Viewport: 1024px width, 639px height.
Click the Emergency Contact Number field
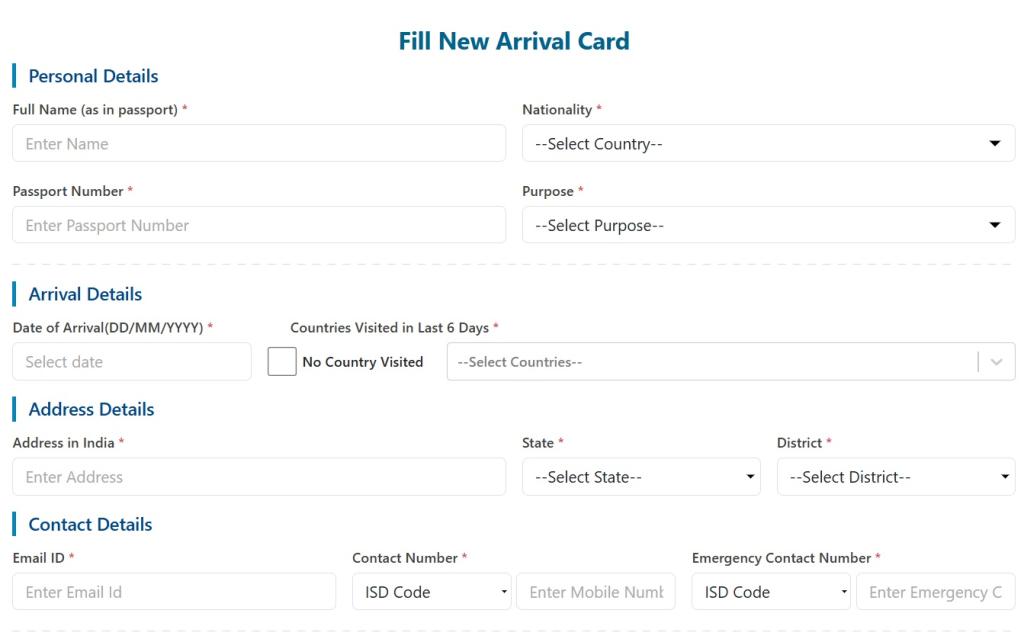[935, 592]
